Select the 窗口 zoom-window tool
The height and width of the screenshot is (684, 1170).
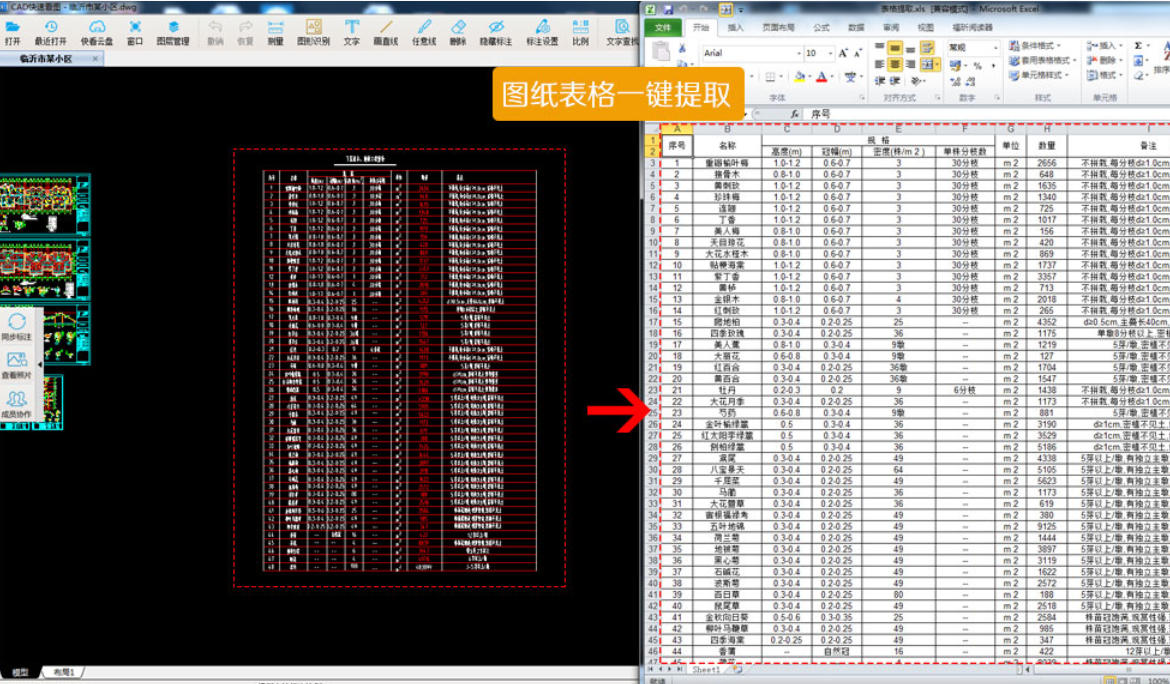[135, 32]
